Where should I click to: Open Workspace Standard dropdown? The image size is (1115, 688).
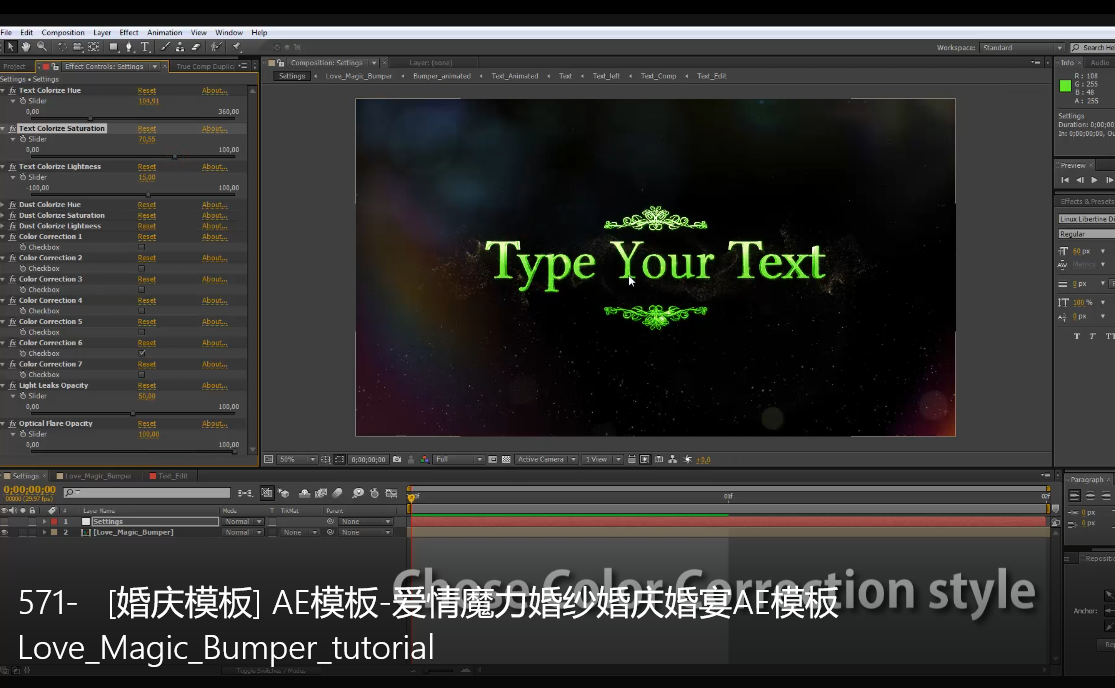pyautogui.click(x=1021, y=48)
